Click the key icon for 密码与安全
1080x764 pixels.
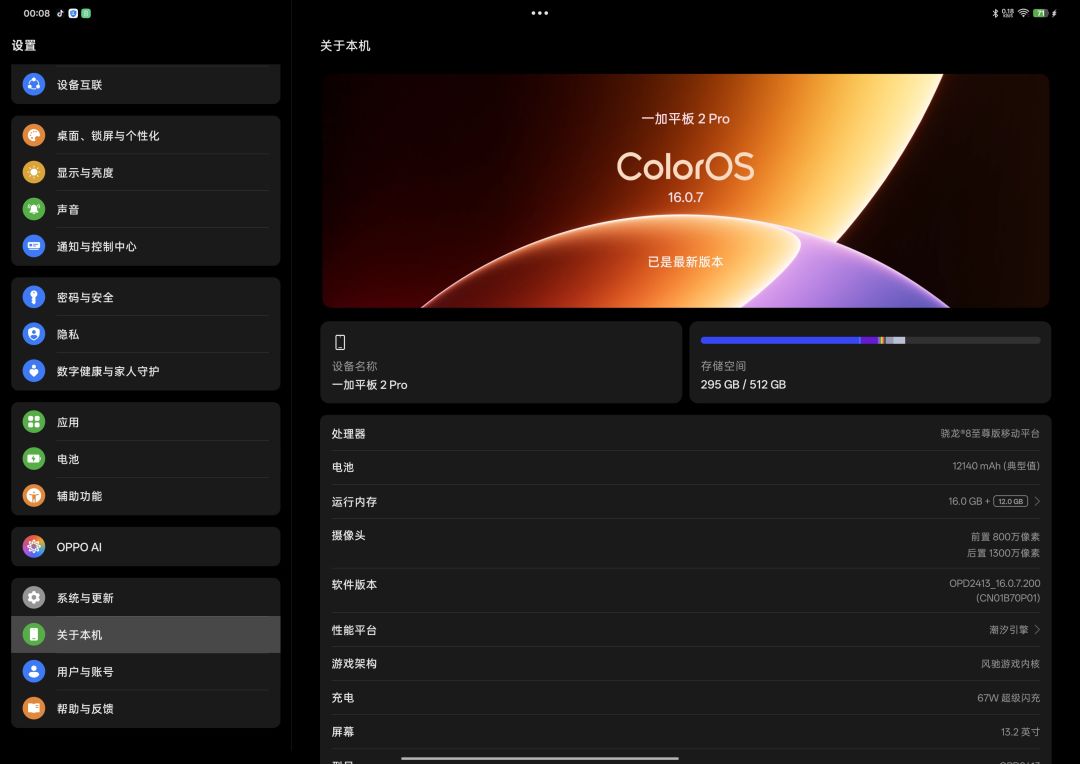pyautogui.click(x=34, y=297)
